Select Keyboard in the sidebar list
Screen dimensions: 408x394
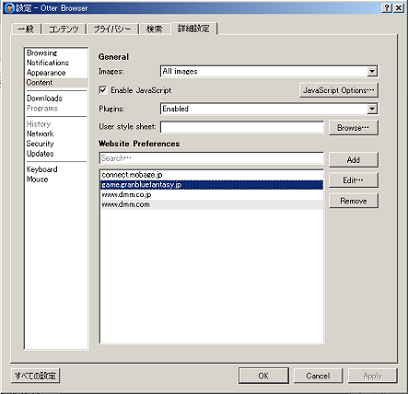(x=56, y=169)
